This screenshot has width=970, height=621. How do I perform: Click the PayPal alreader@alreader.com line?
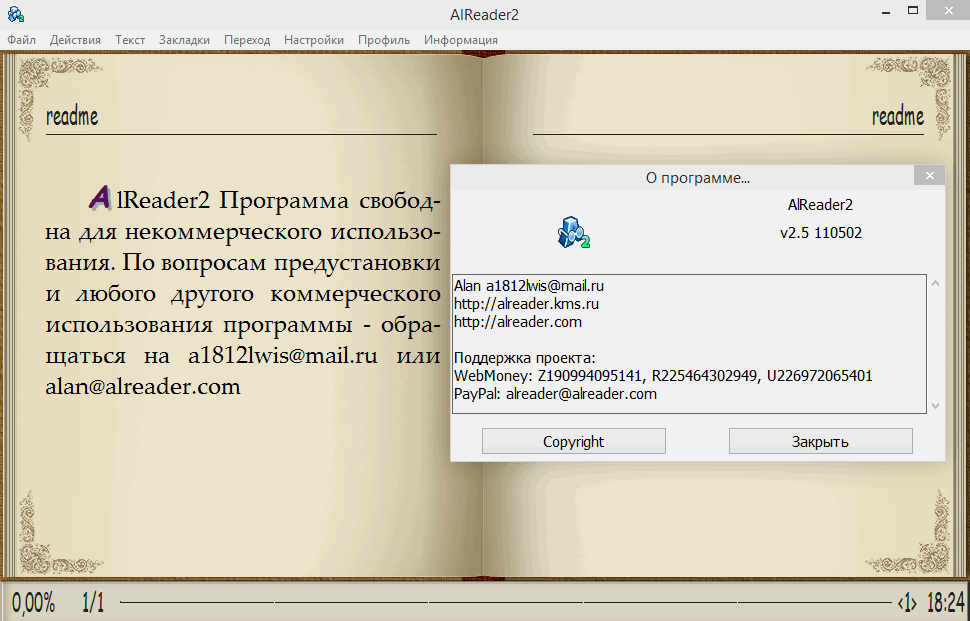click(555, 394)
